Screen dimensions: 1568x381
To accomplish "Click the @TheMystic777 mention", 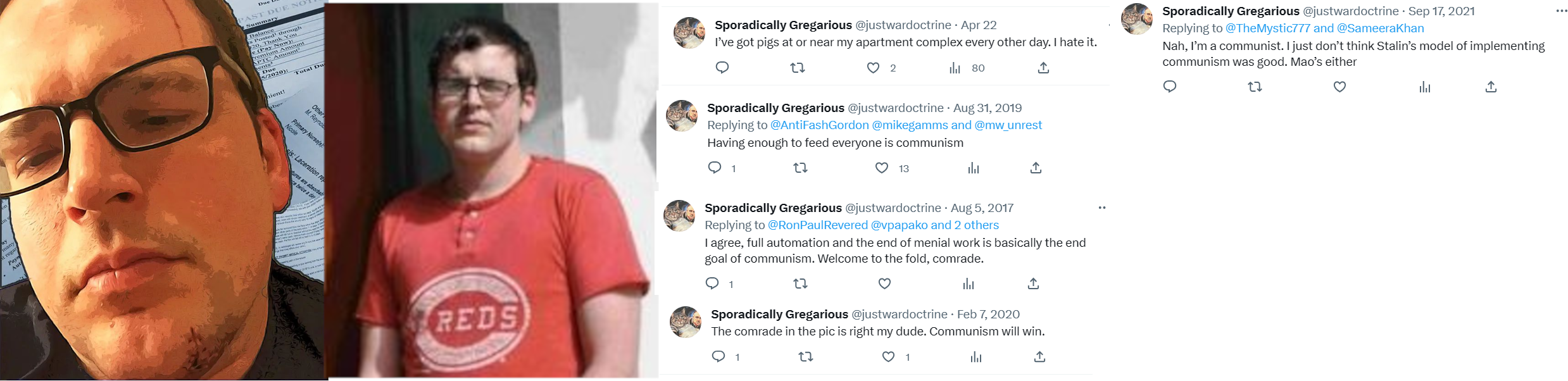I will click(x=1267, y=28).
